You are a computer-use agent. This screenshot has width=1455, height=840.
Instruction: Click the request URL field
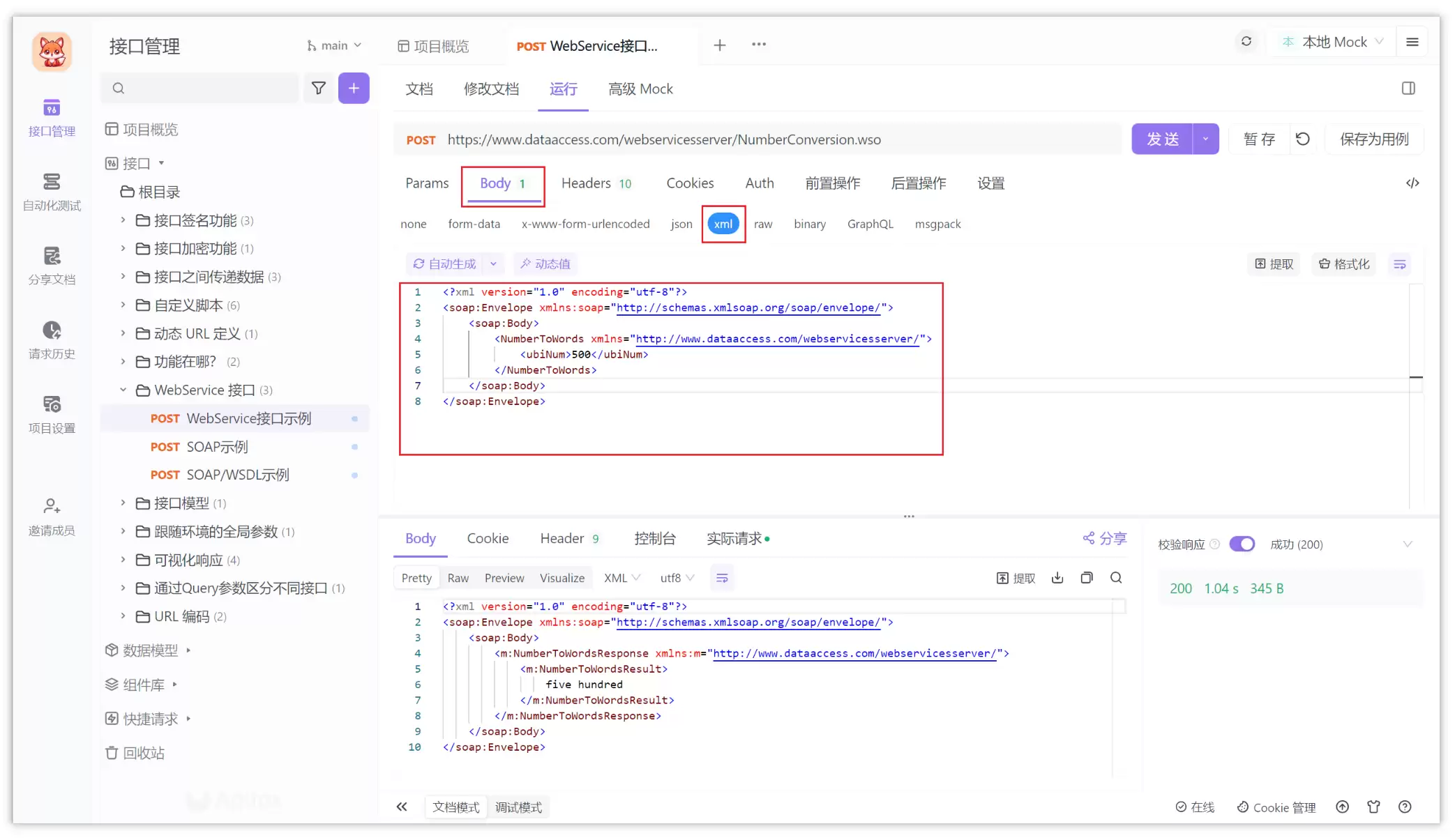point(757,139)
